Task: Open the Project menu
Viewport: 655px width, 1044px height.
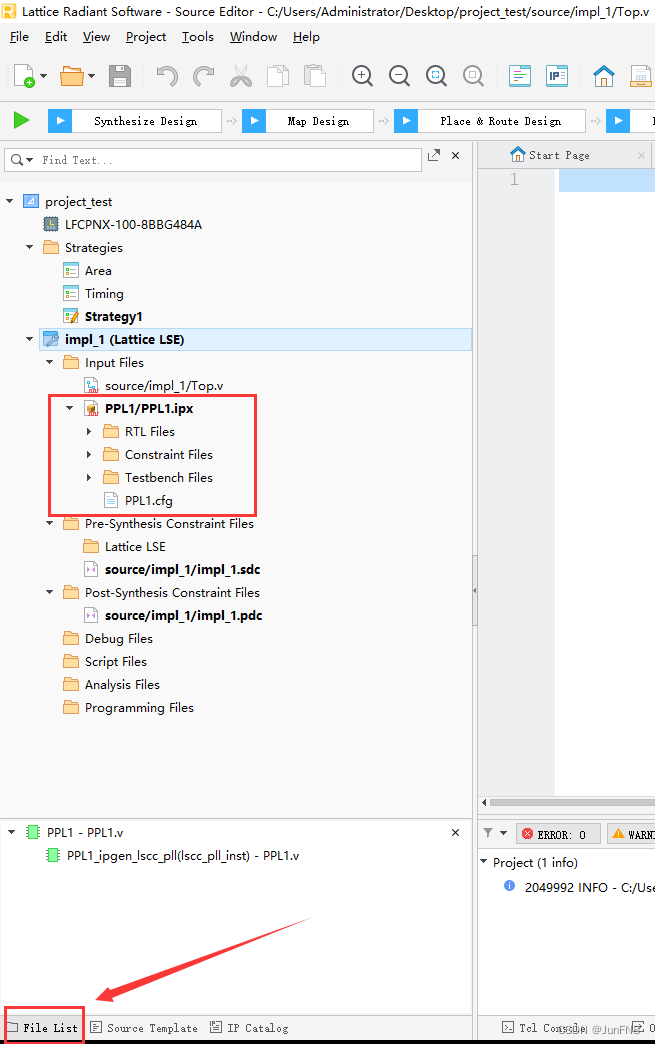Action: (146, 37)
